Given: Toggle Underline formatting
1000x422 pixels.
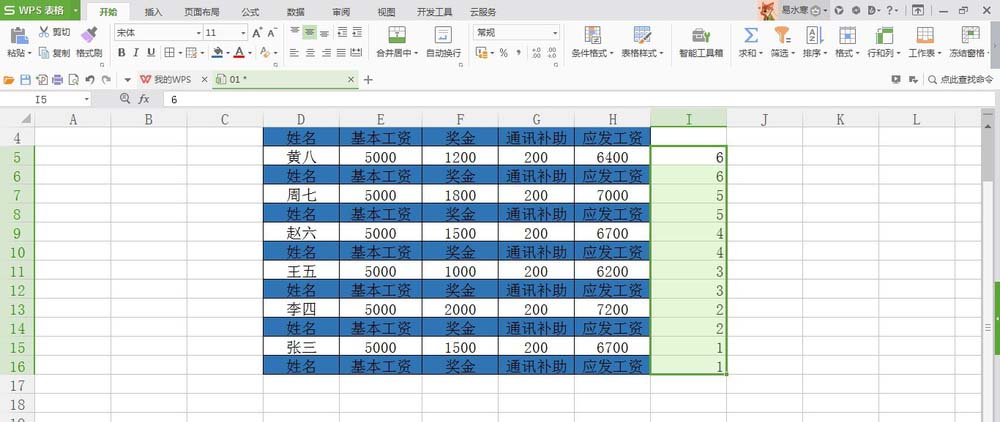Looking at the screenshot, I should [x=151, y=52].
